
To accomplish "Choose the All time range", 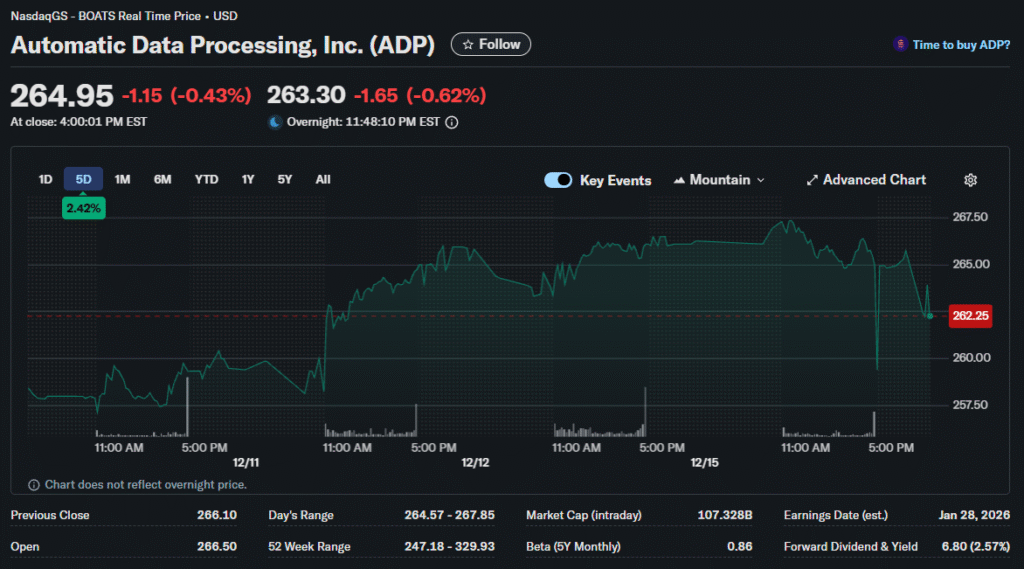I will pyautogui.click(x=323, y=179).
